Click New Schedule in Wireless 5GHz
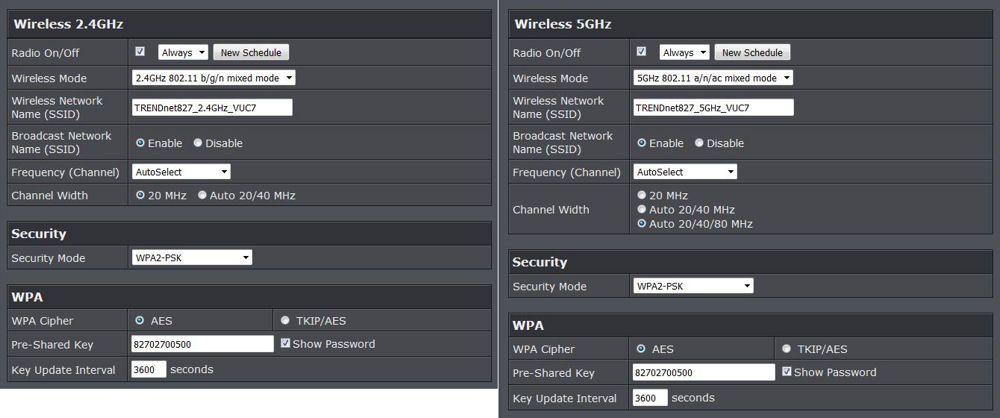Image resolution: width=1000 pixels, height=418 pixels. click(753, 52)
